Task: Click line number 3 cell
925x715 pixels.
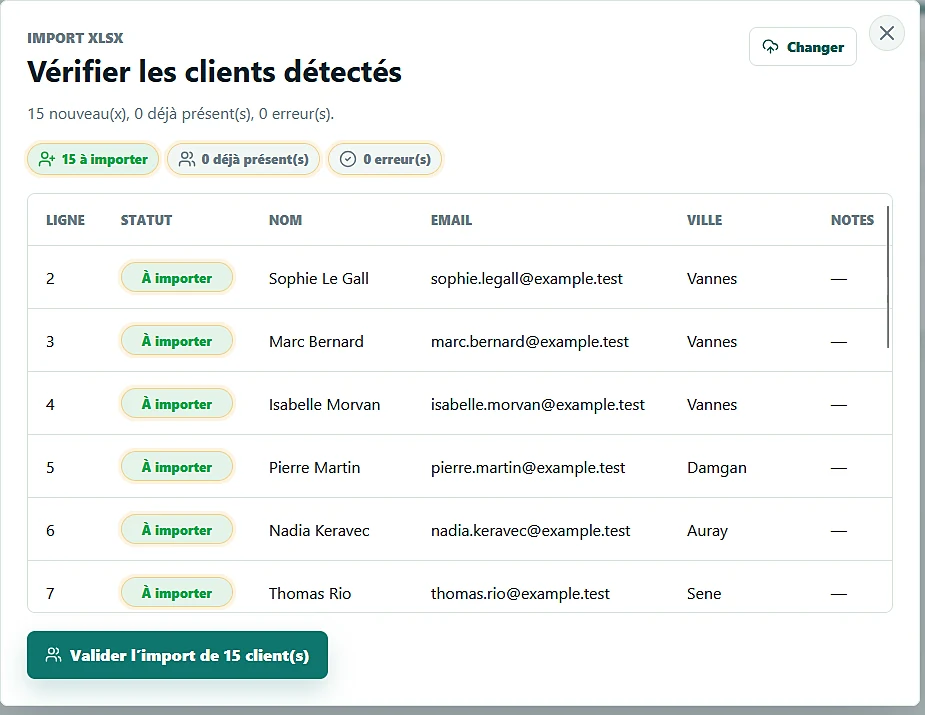Action: click(50, 342)
